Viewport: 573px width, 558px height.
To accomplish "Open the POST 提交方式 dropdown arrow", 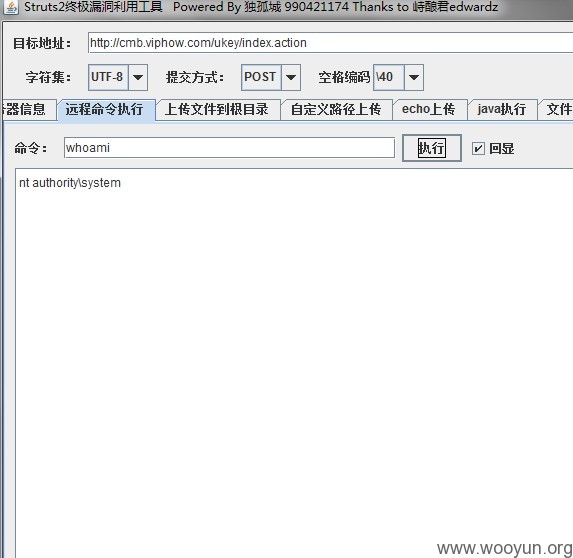I will click(x=291, y=77).
